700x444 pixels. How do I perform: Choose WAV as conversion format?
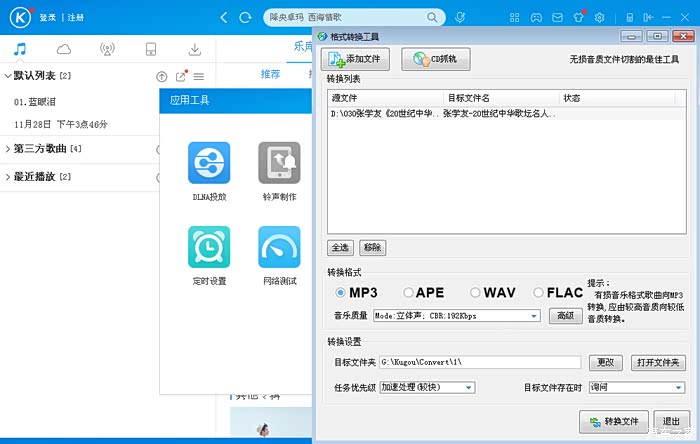tap(476, 293)
